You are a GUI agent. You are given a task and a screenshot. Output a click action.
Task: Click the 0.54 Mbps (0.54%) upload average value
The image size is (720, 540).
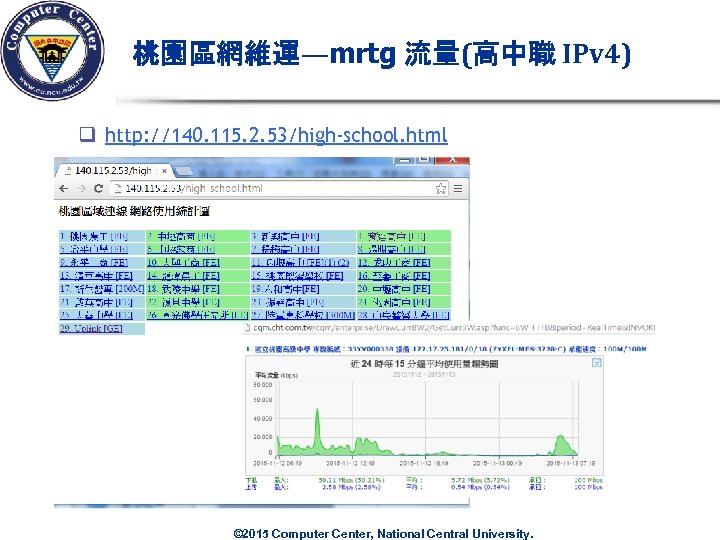[x=480, y=487]
